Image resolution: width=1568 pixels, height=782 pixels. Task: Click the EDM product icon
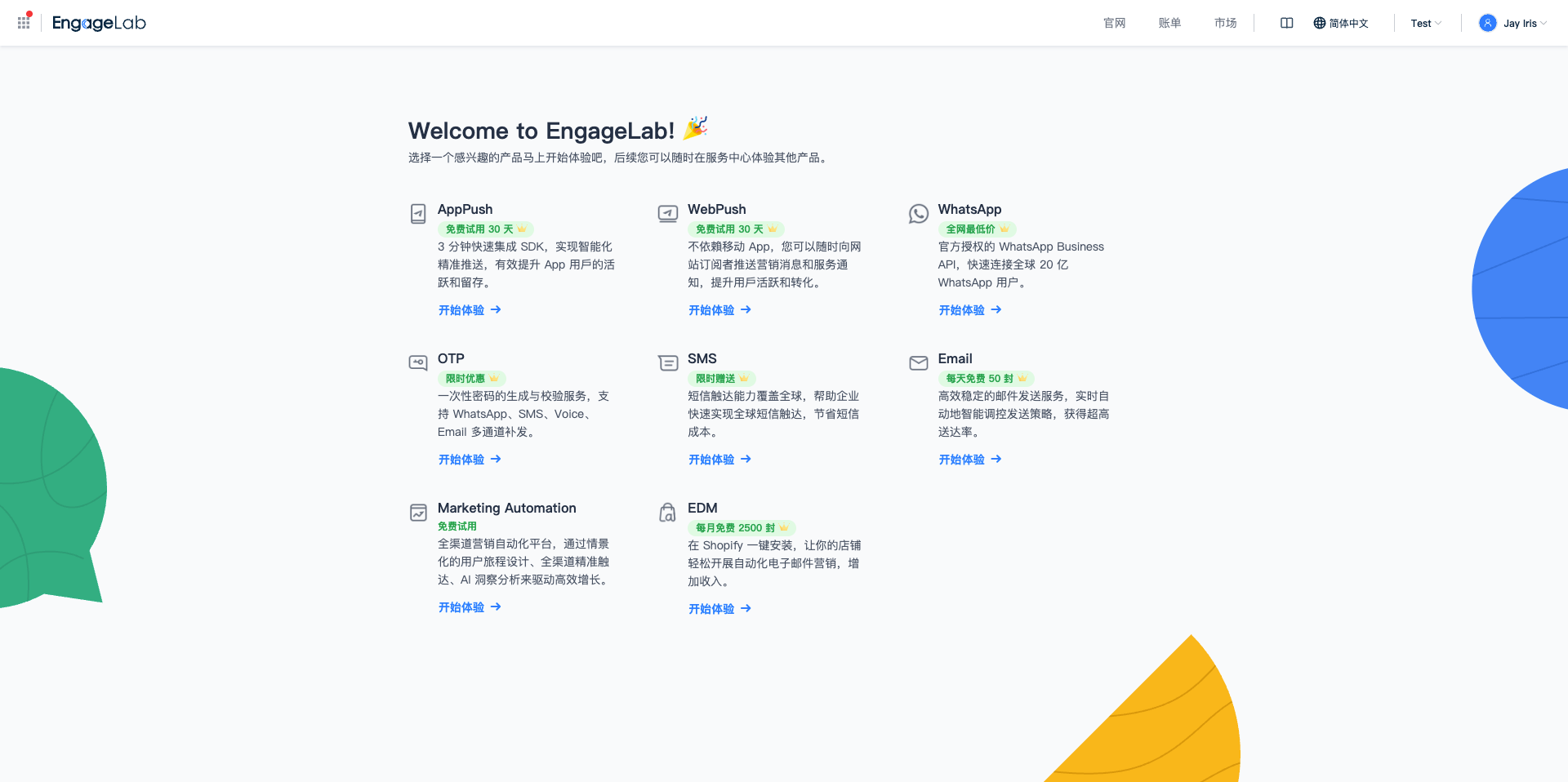click(x=668, y=513)
